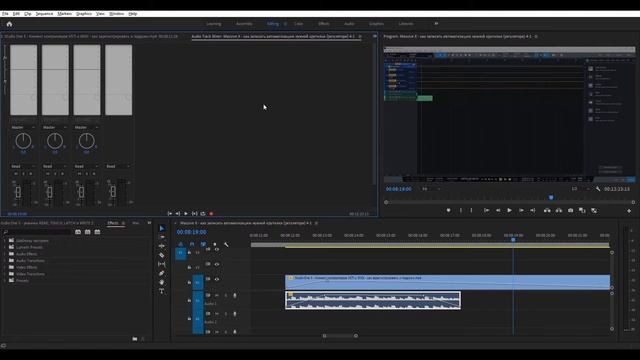Expand the Lumetri Presets folder
Viewport: 640px width, 360px height.
[x=5, y=247]
